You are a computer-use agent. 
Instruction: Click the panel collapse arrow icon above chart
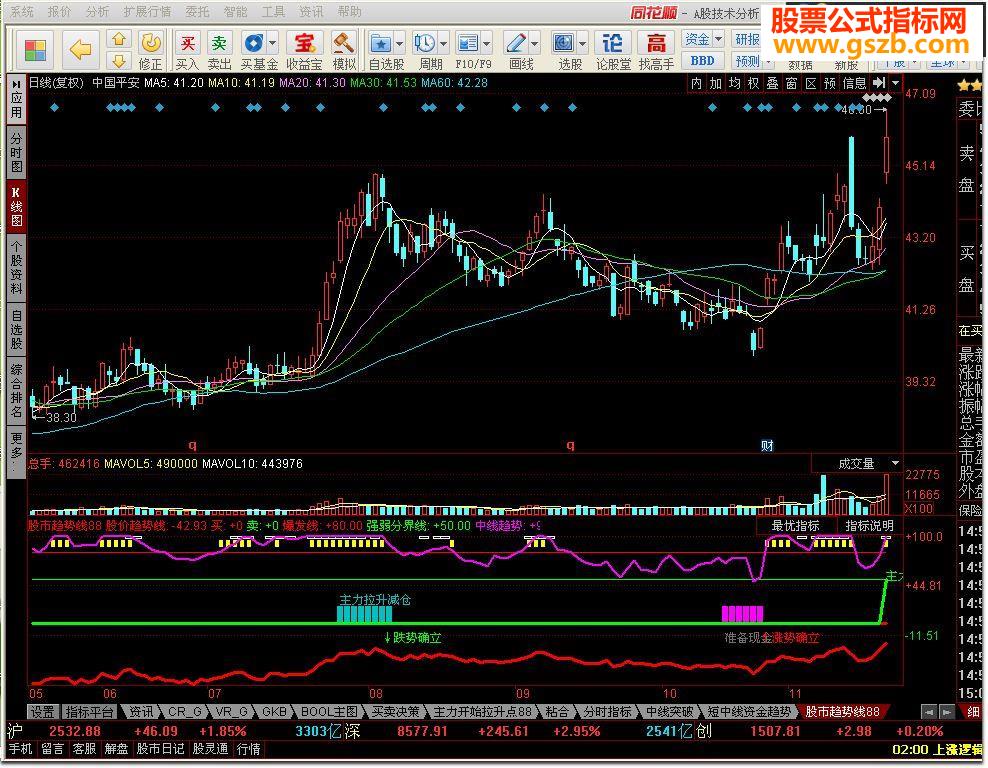click(x=879, y=83)
